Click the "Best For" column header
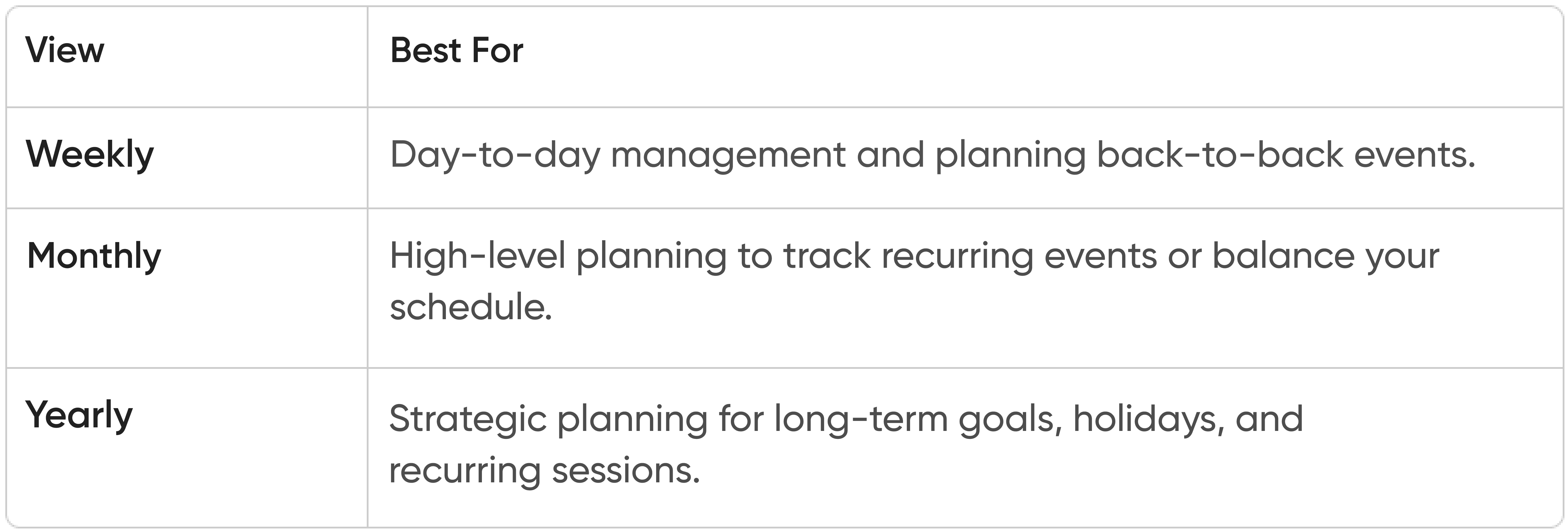This screenshot has width=1568, height=532. (457, 50)
